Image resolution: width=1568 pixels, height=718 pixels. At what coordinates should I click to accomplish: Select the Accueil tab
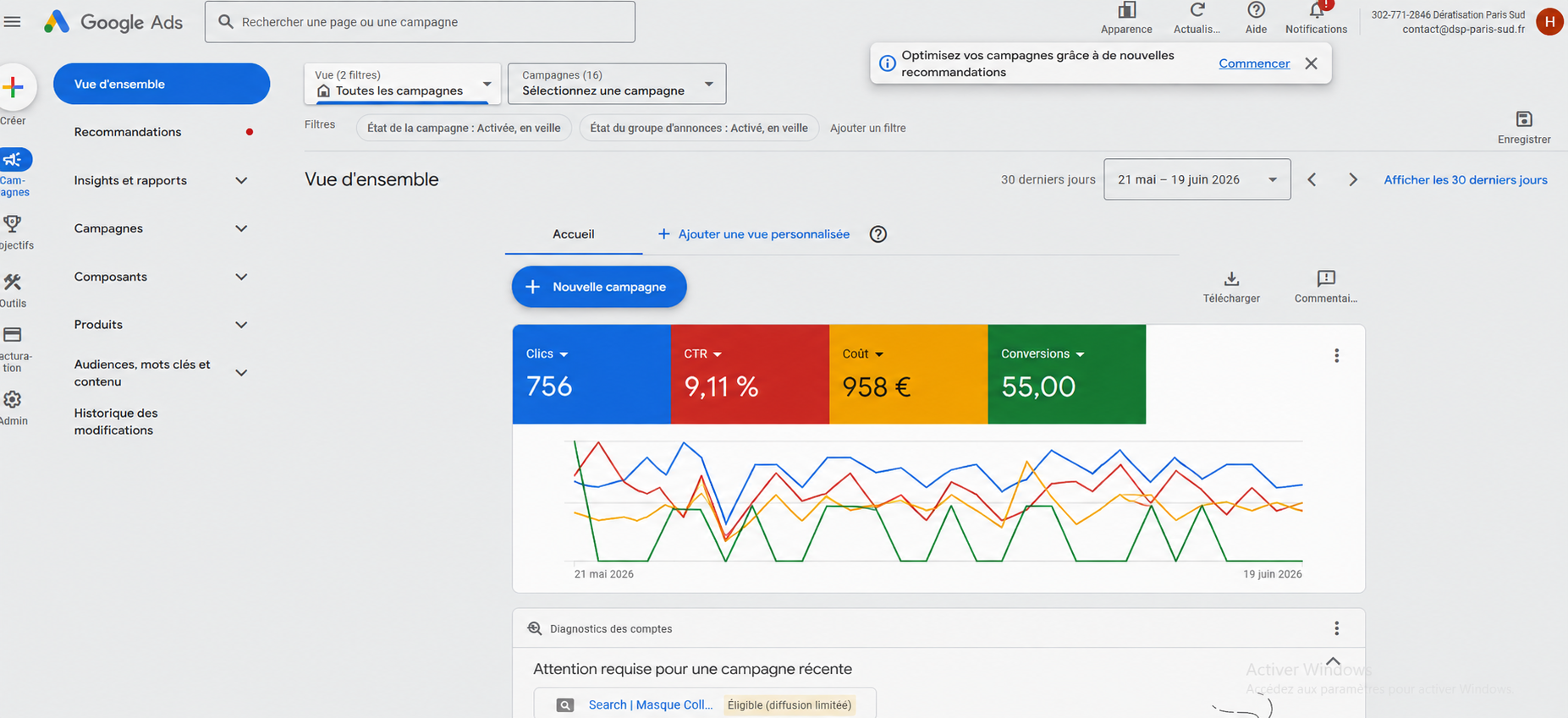574,234
